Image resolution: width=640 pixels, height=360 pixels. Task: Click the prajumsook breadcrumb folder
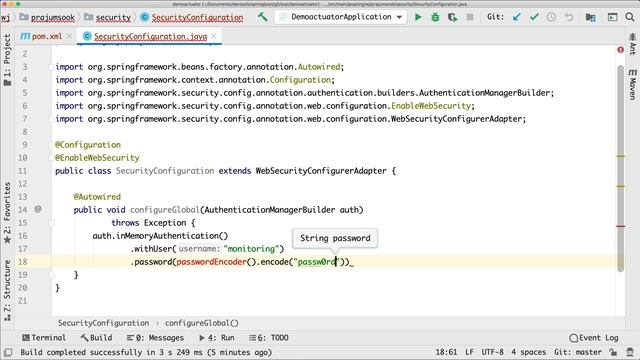47,18
